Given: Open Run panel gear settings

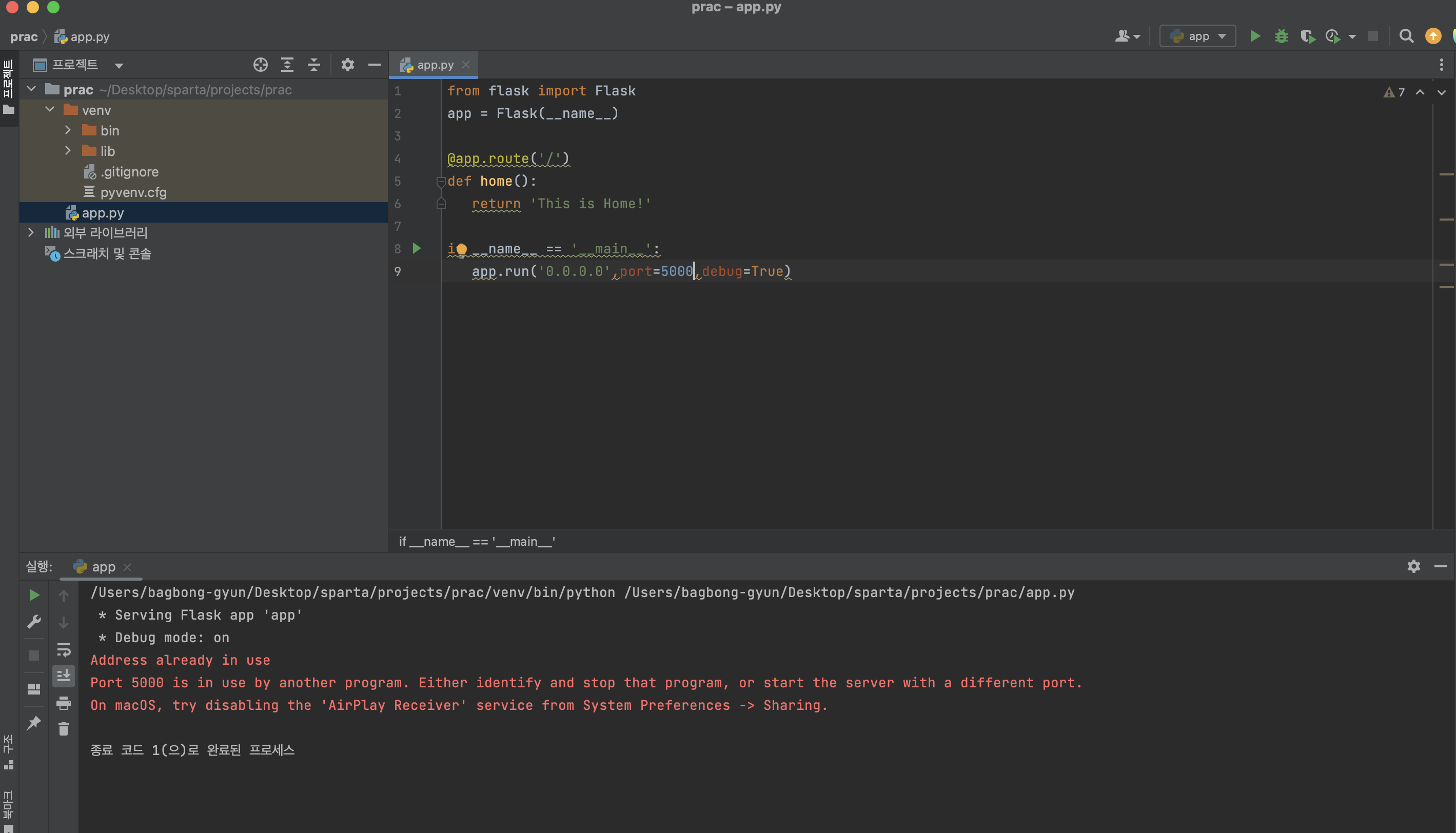Looking at the screenshot, I should coord(1413,566).
